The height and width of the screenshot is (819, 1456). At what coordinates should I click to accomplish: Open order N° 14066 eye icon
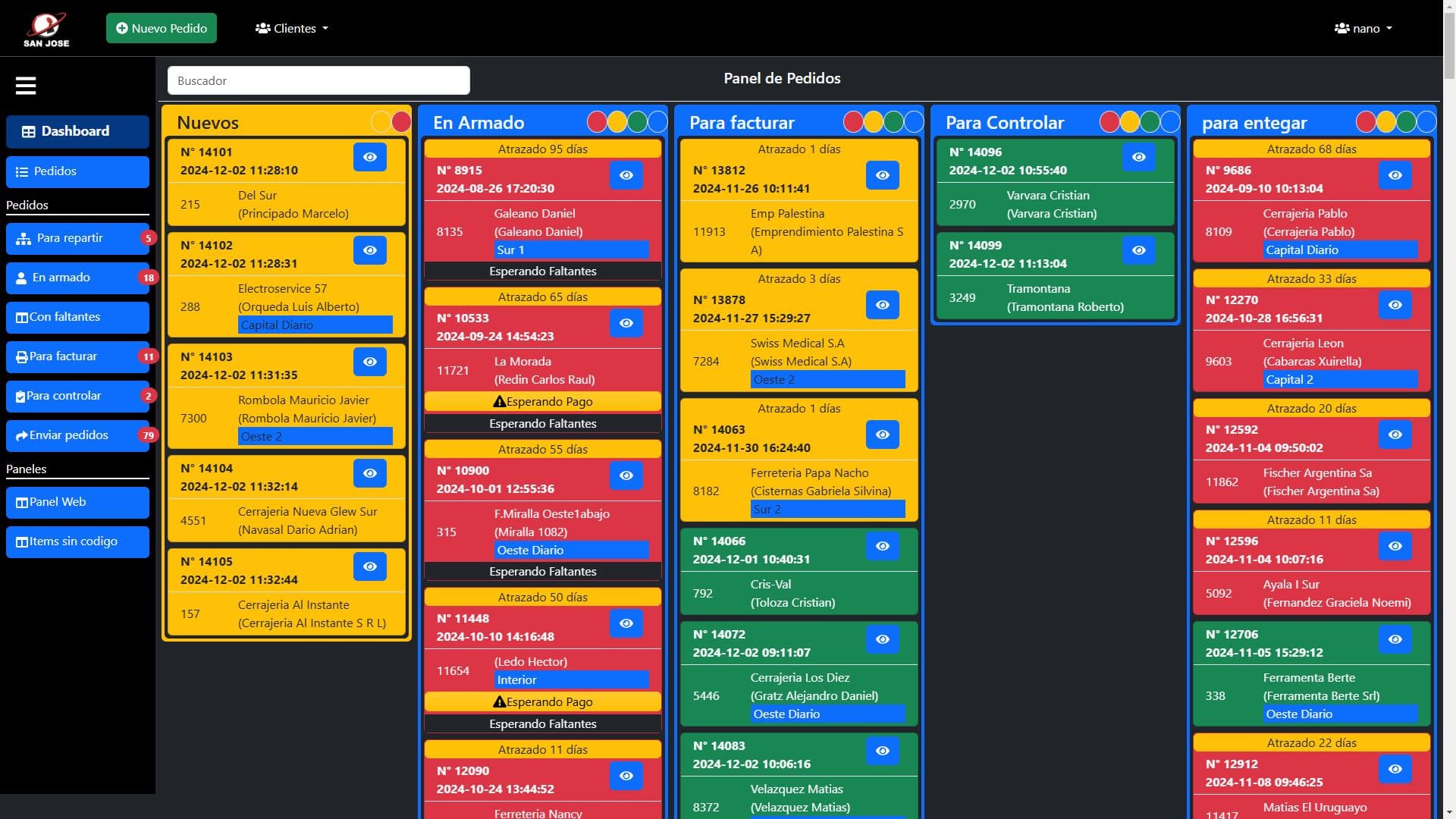coord(883,546)
